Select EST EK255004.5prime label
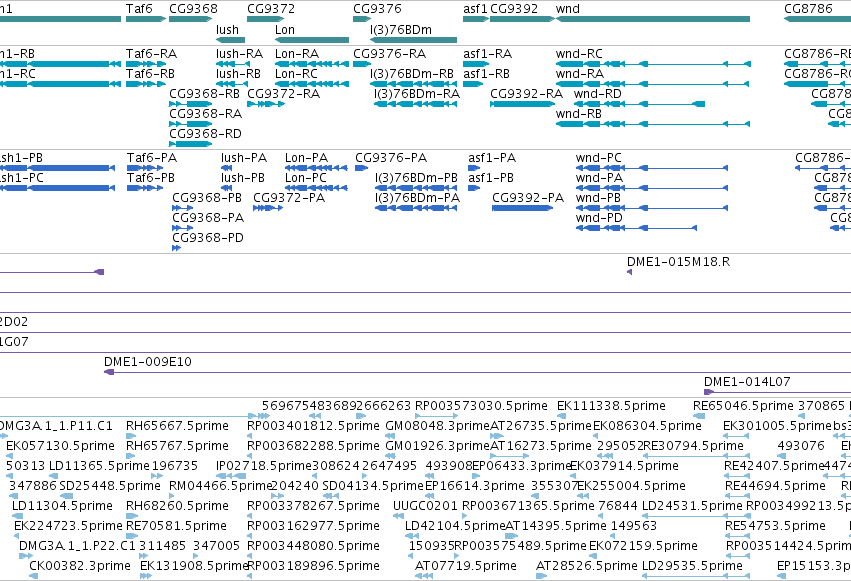The height and width of the screenshot is (581, 851). [631, 486]
